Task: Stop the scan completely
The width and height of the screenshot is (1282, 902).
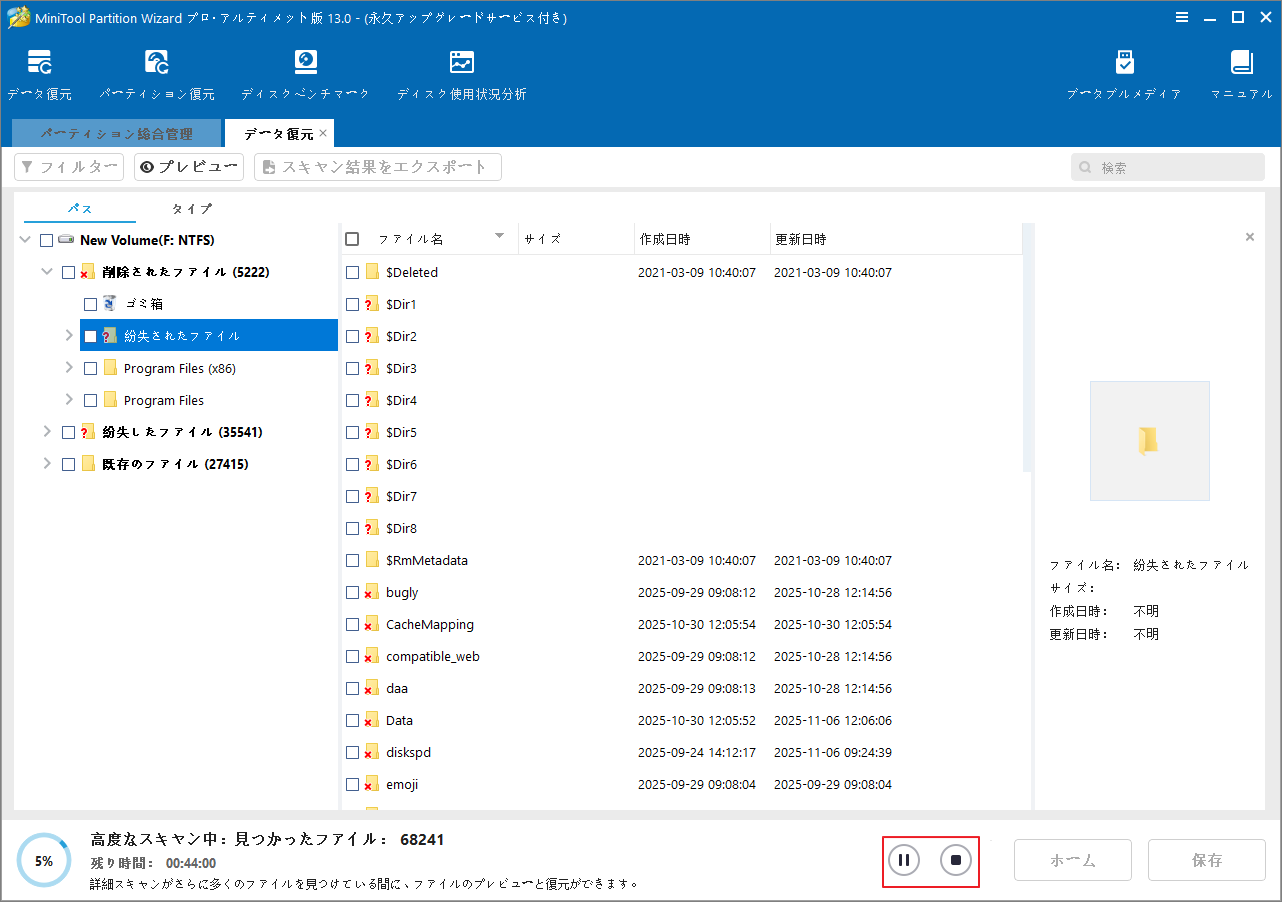Action: tap(957, 860)
